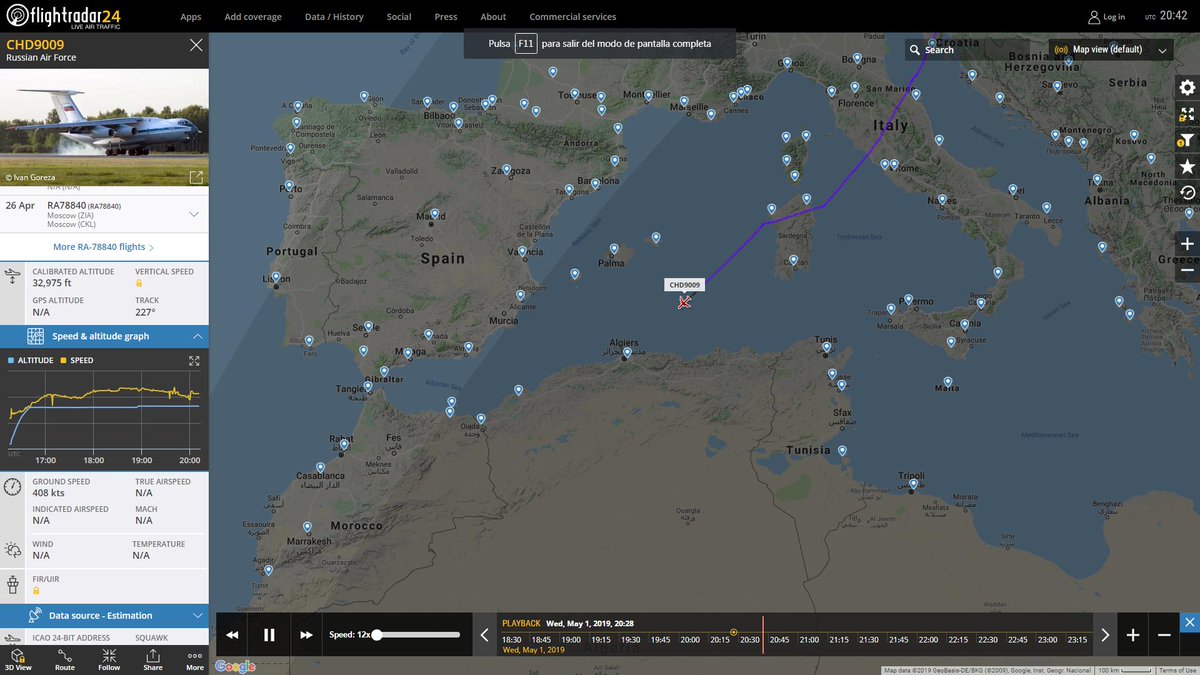Screen dimensions: 1200x675
Task: Click the Log in link
Action: point(1114,17)
